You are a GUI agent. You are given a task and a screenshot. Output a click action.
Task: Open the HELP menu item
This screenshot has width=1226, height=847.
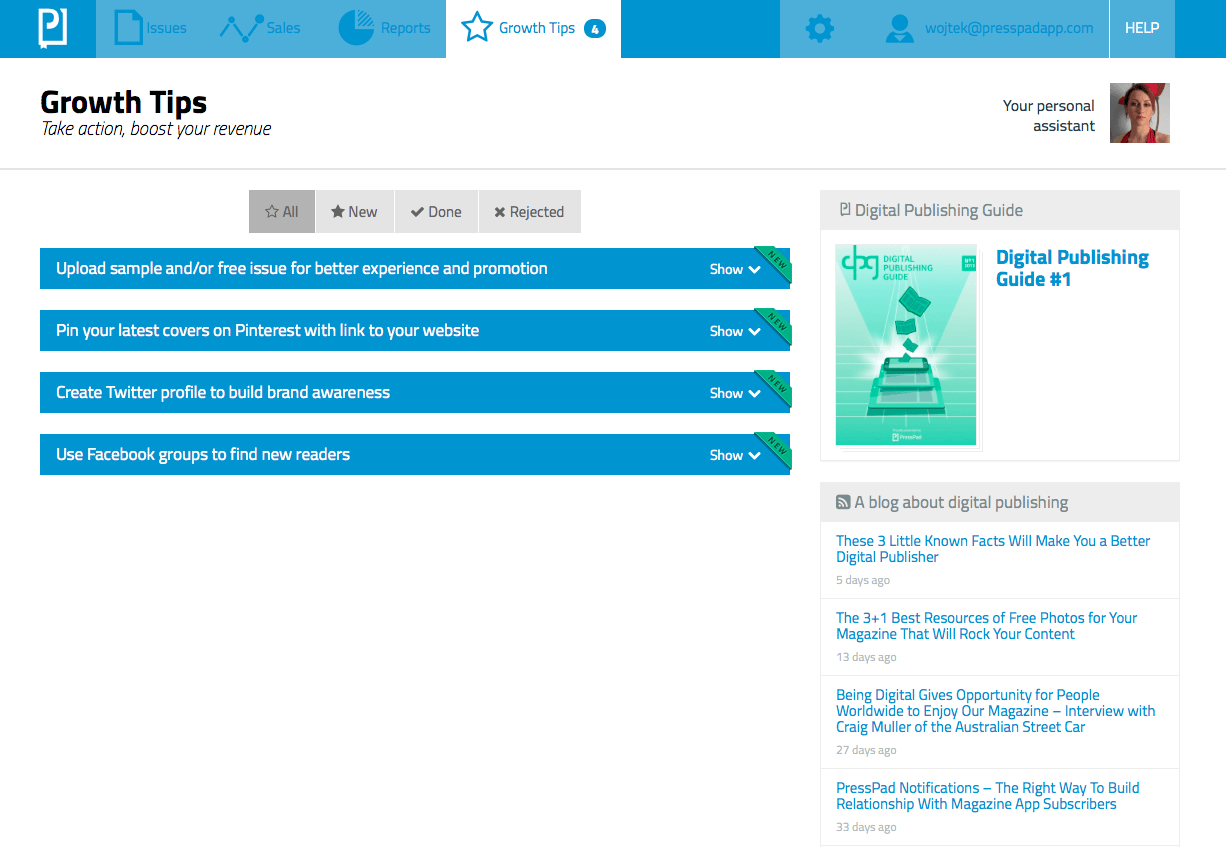[1142, 28]
